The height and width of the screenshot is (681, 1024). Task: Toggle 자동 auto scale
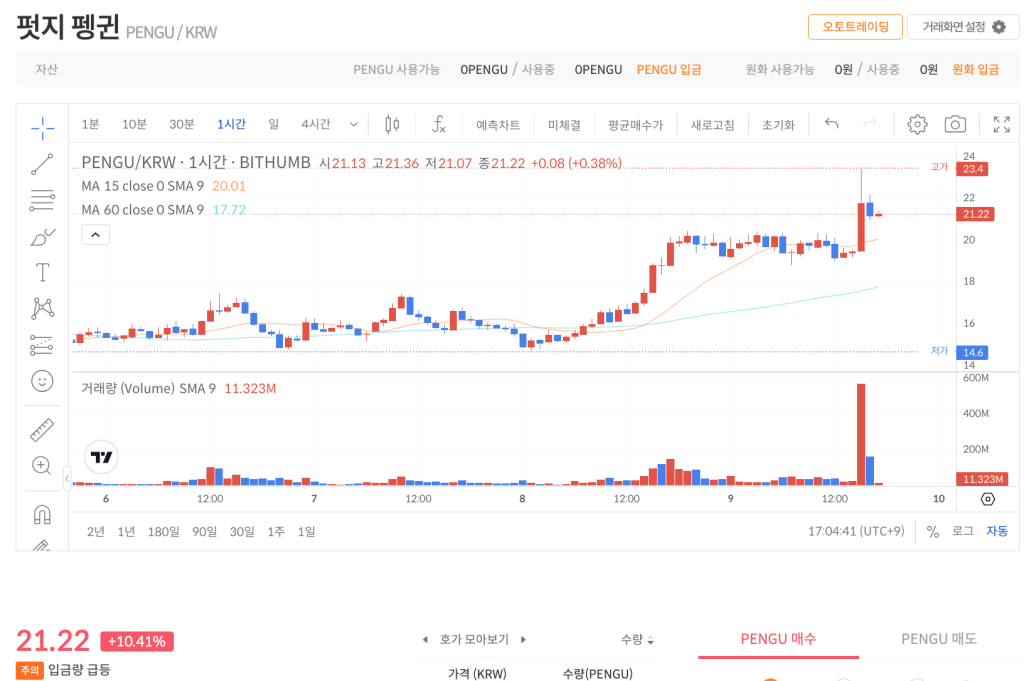point(997,531)
